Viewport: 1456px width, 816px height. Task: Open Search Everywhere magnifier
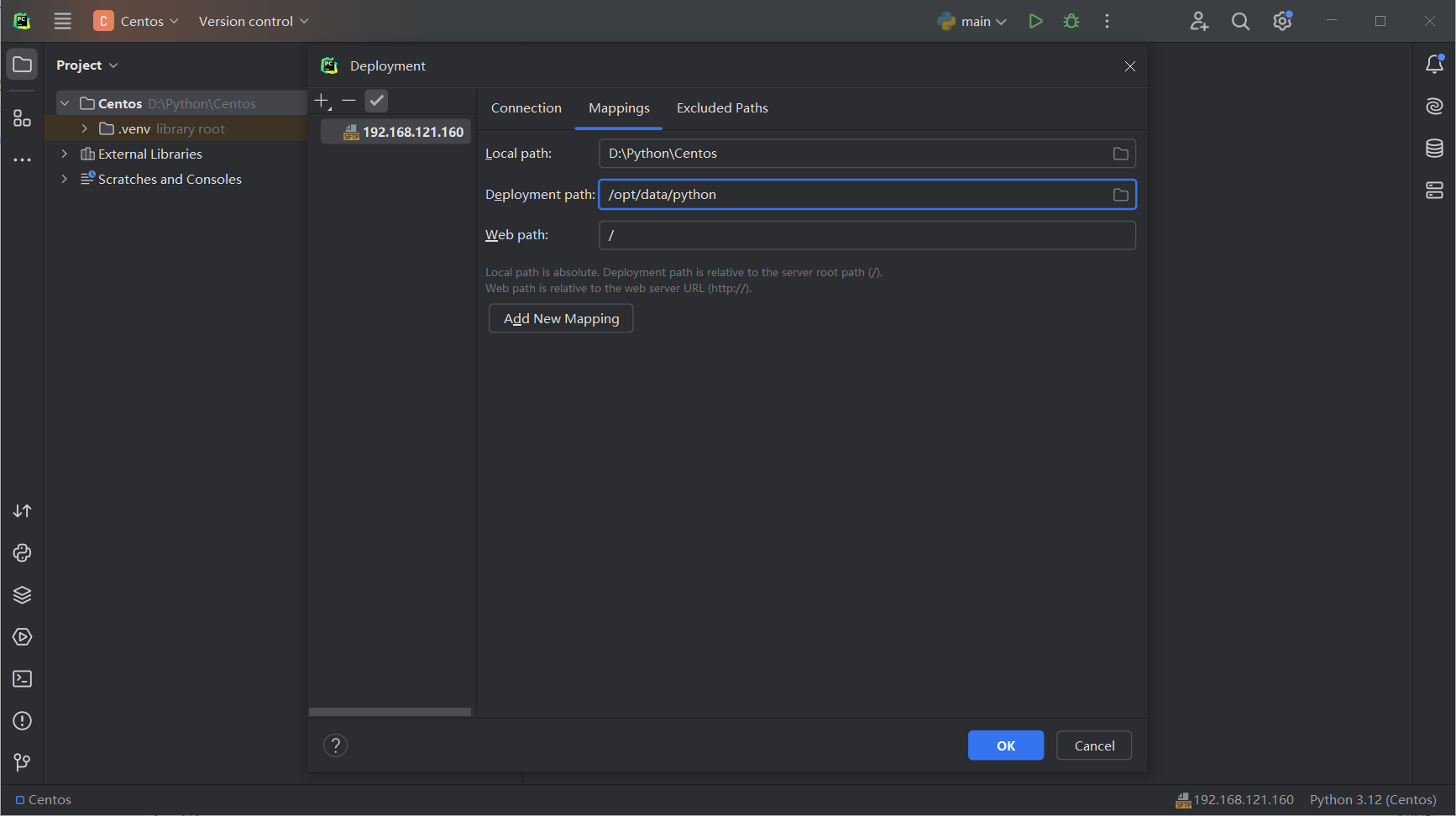coord(1240,21)
